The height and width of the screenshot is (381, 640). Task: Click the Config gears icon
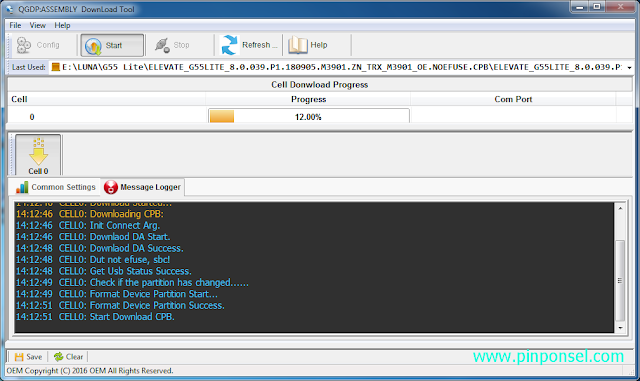24,45
